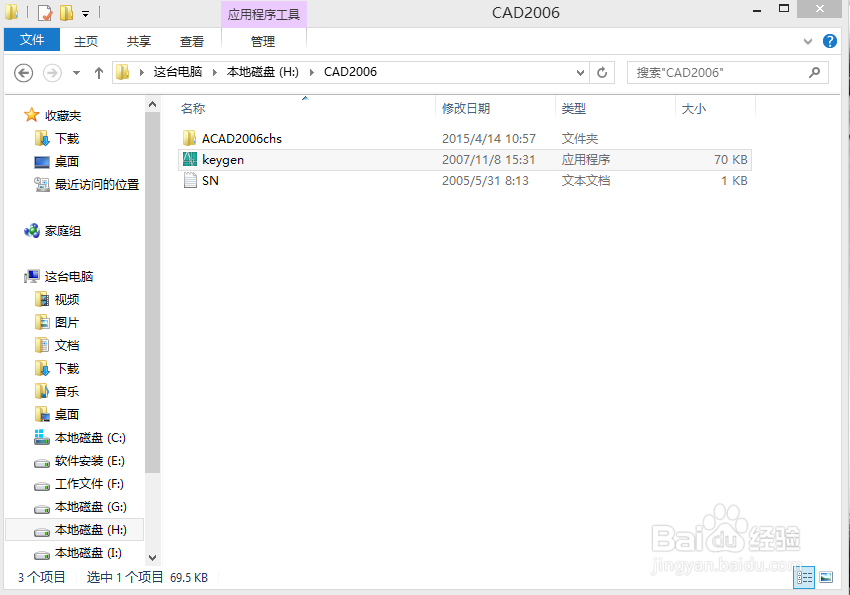Select the keygen application icon
The height and width of the screenshot is (595, 850).
point(190,159)
